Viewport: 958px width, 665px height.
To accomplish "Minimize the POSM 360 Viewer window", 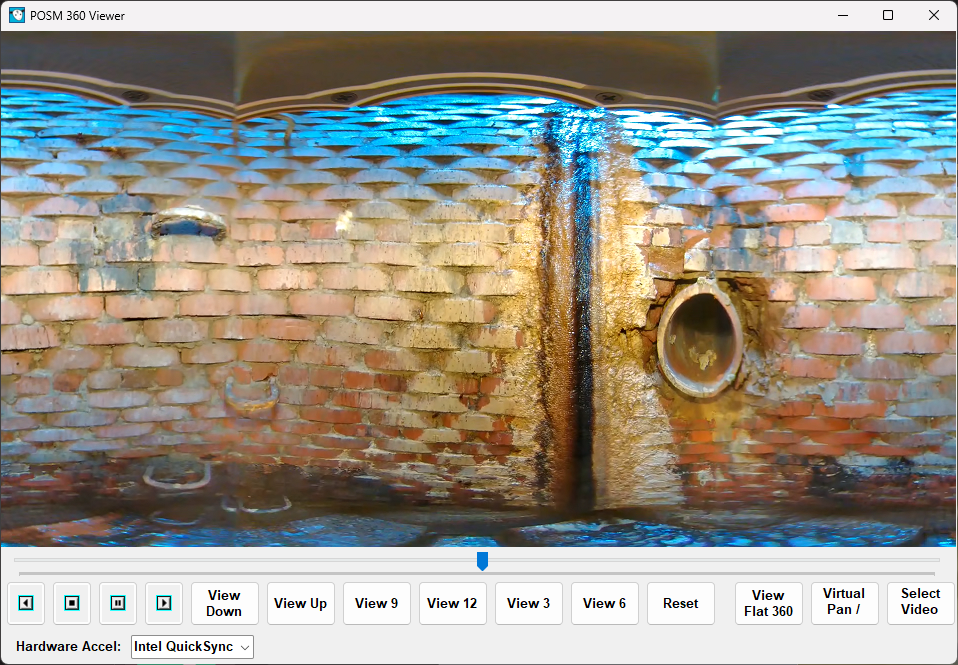I will pyautogui.click(x=843, y=15).
